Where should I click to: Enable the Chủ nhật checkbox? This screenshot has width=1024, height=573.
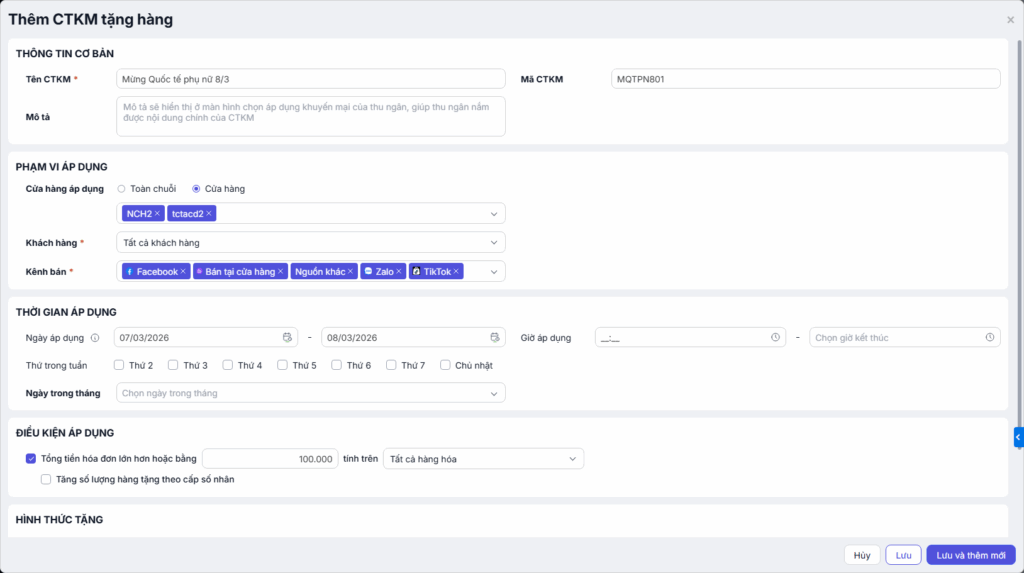tap(446, 365)
